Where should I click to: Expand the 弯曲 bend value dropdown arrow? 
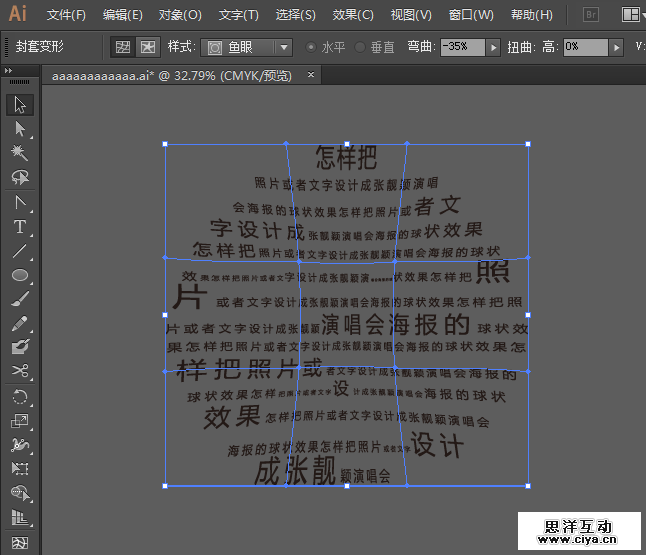click(x=491, y=47)
